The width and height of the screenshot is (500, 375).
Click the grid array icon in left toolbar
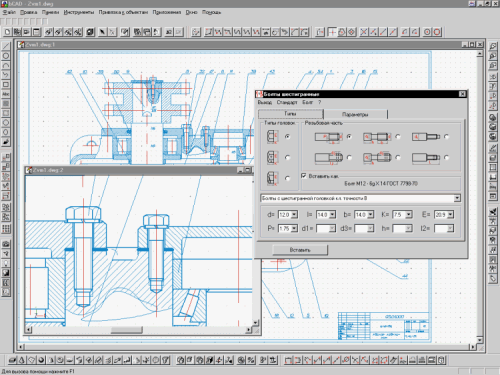pos(6,229)
